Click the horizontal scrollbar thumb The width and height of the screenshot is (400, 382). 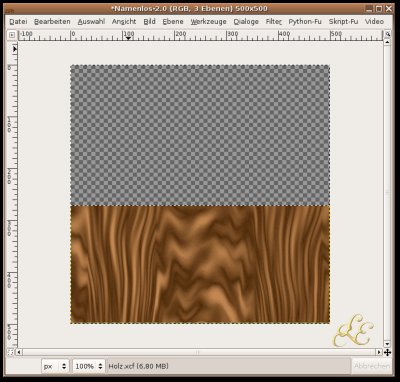(199, 352)
